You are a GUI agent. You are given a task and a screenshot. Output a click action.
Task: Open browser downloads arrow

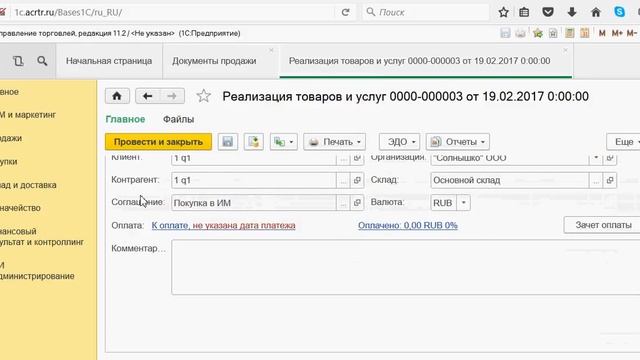[571, 12]
